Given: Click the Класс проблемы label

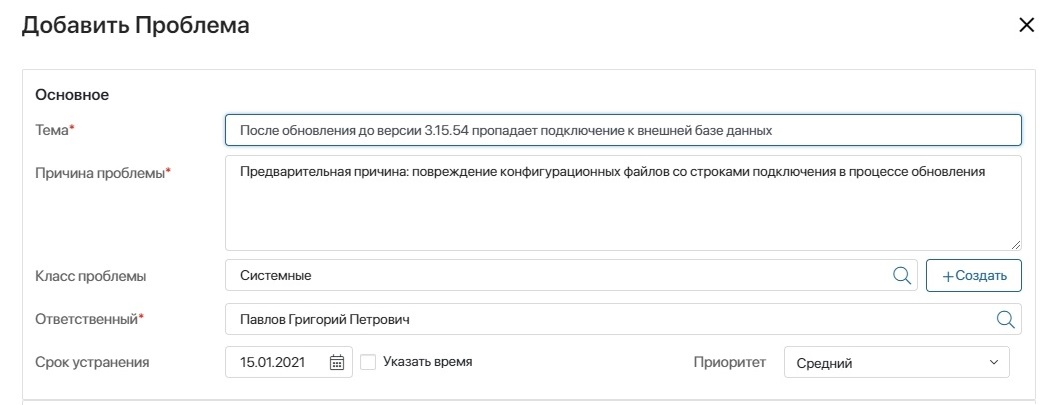Looking at the screenshot, I should pos(90,276).
